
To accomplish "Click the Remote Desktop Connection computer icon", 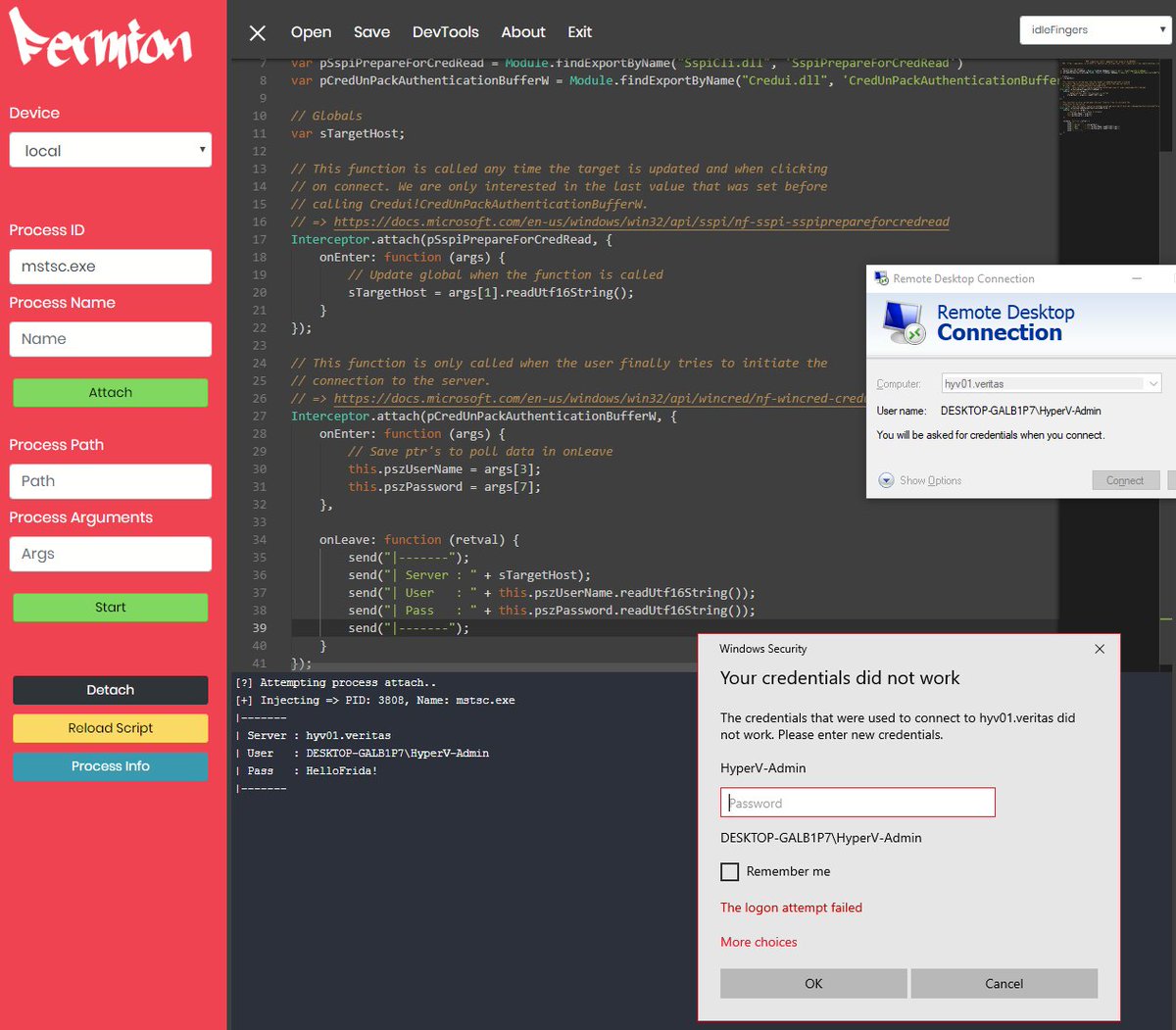I will [x=904, y=322].
